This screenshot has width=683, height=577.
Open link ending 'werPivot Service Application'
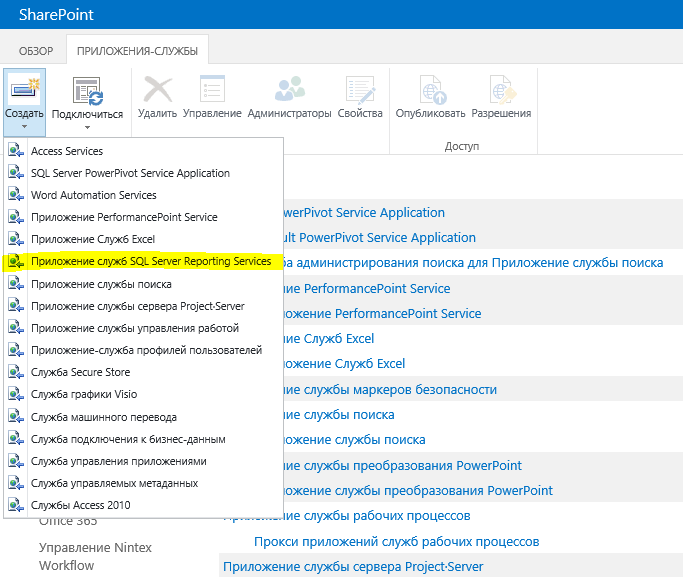(364, 213)
